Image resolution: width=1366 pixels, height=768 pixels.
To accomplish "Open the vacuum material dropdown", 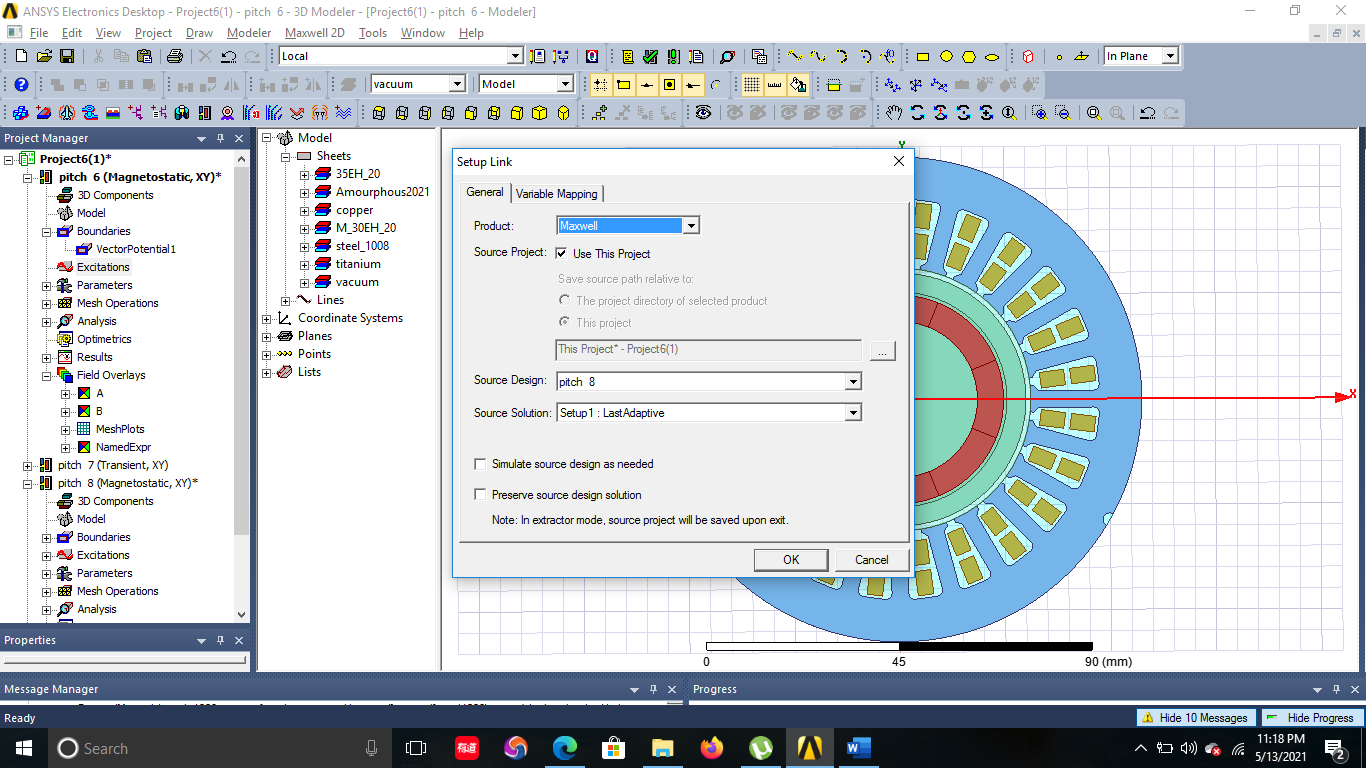I will coord(457,84).
